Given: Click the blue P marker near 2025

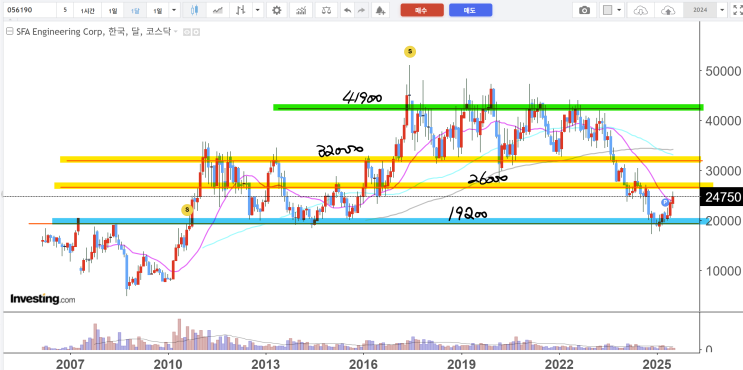Looking at the screenshot, I should point(665,202).
